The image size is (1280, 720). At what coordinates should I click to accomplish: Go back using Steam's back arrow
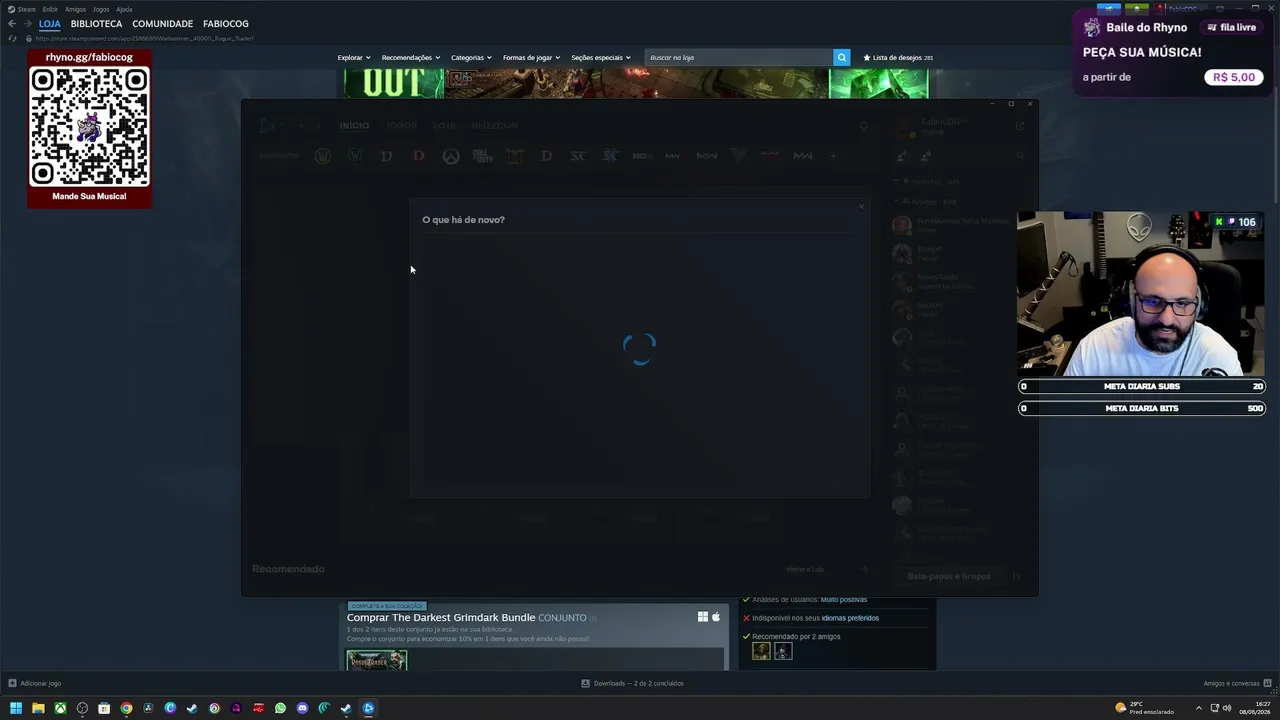[12, 24]
